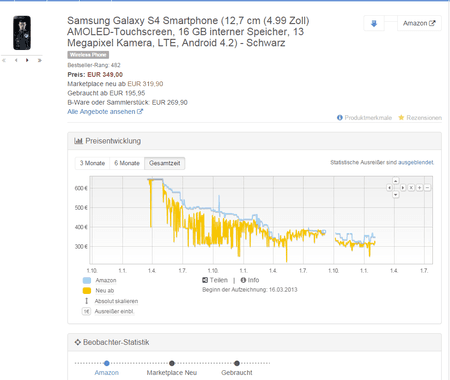Select the Amazon point on Beobachter-Statistik slider
Image resolution: width=450 pixels, height=380 pixels.
click(x=106, y=363)
